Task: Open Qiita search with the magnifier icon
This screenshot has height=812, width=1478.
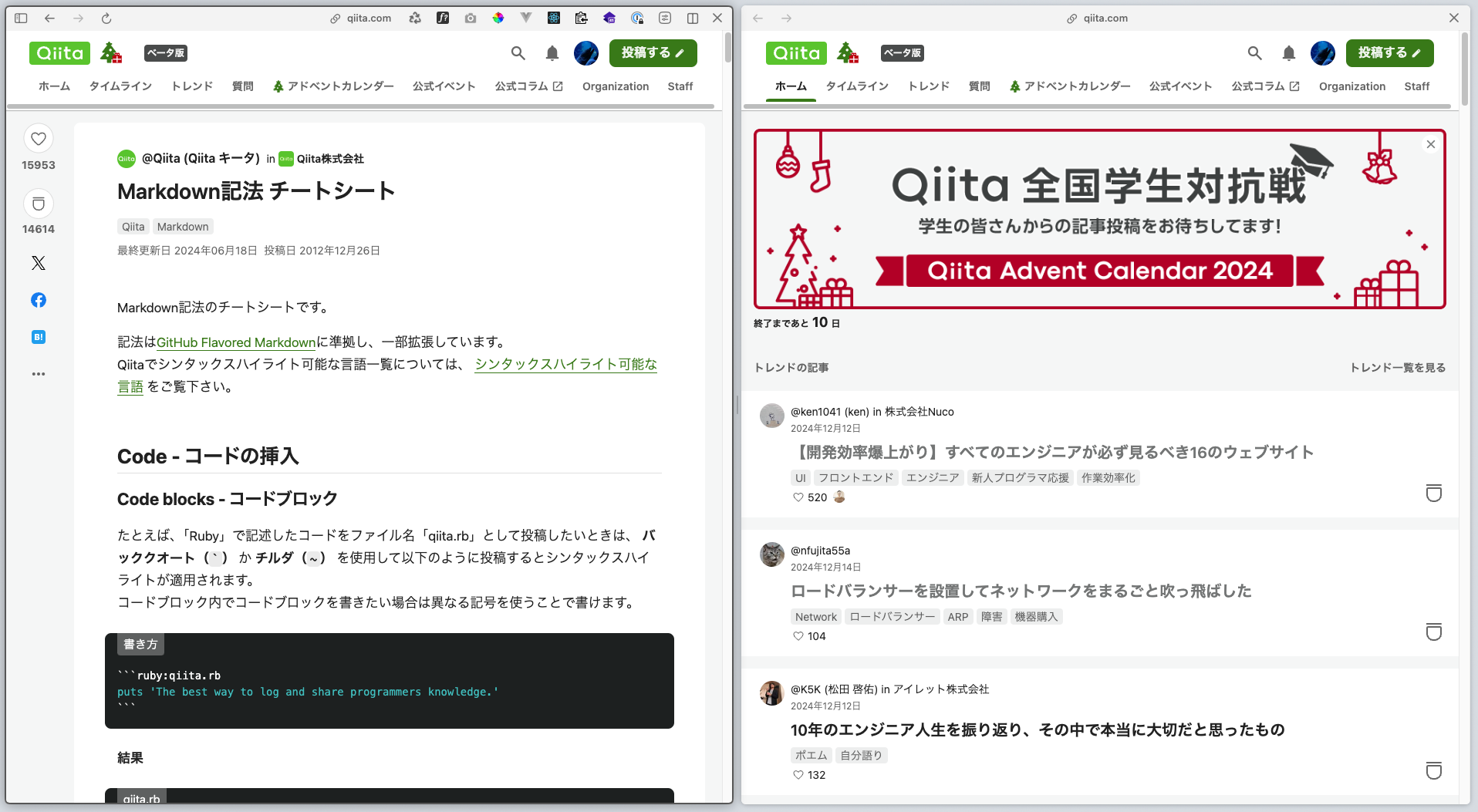Action: point(517,53)
